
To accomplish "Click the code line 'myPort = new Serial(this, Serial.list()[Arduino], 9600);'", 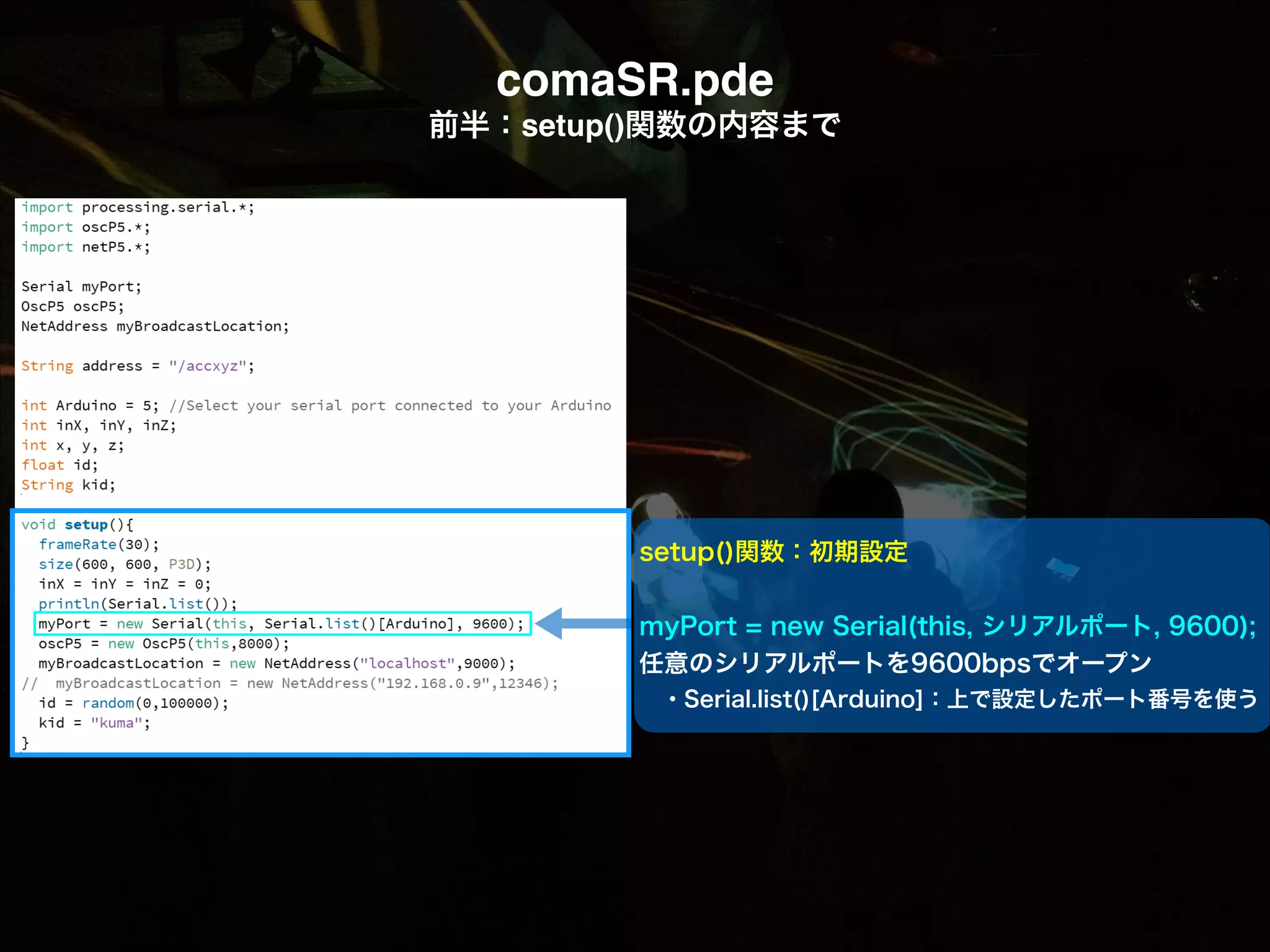I will pos(282,624).
